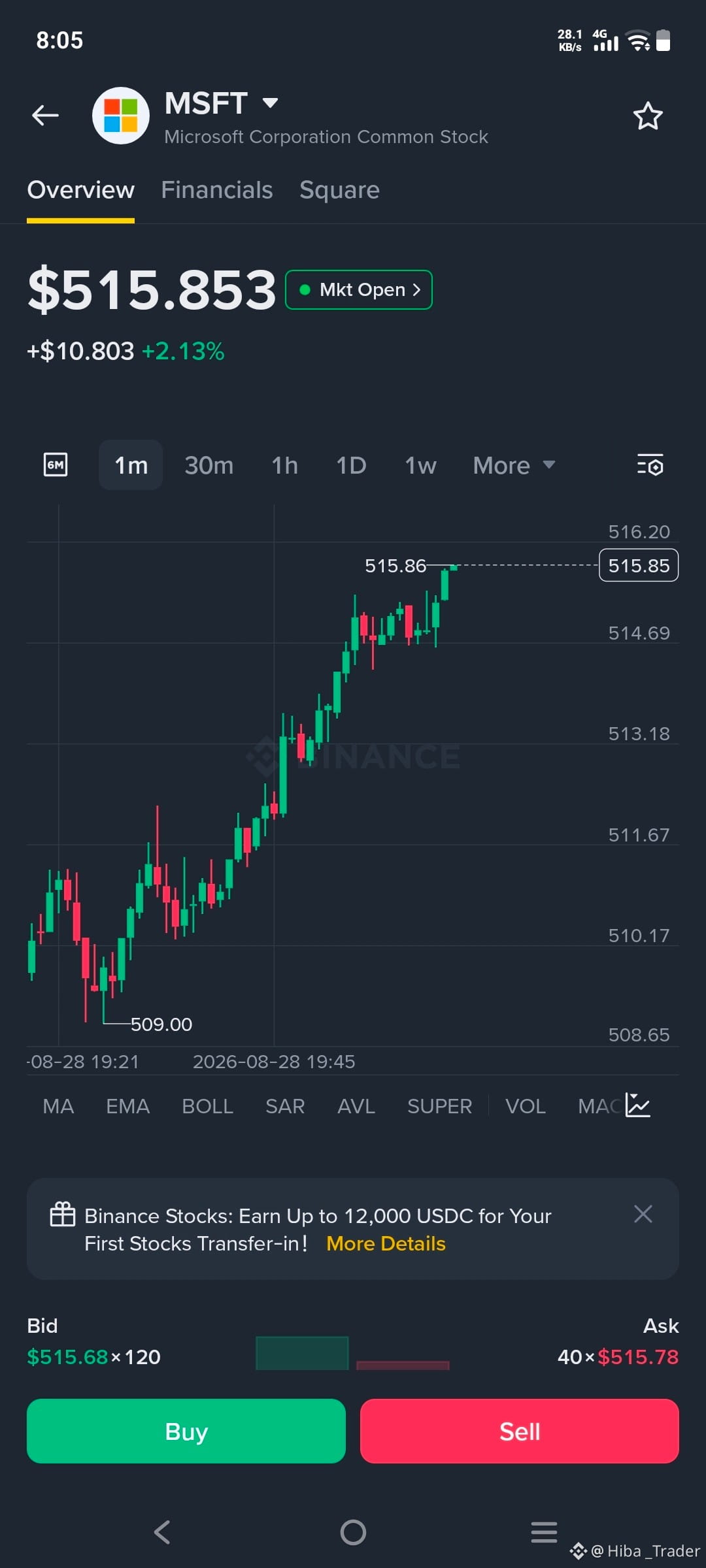The image size is (706, 1568).
Task: Add MSFT to favorites with the star icon
Action: point(648,116)
